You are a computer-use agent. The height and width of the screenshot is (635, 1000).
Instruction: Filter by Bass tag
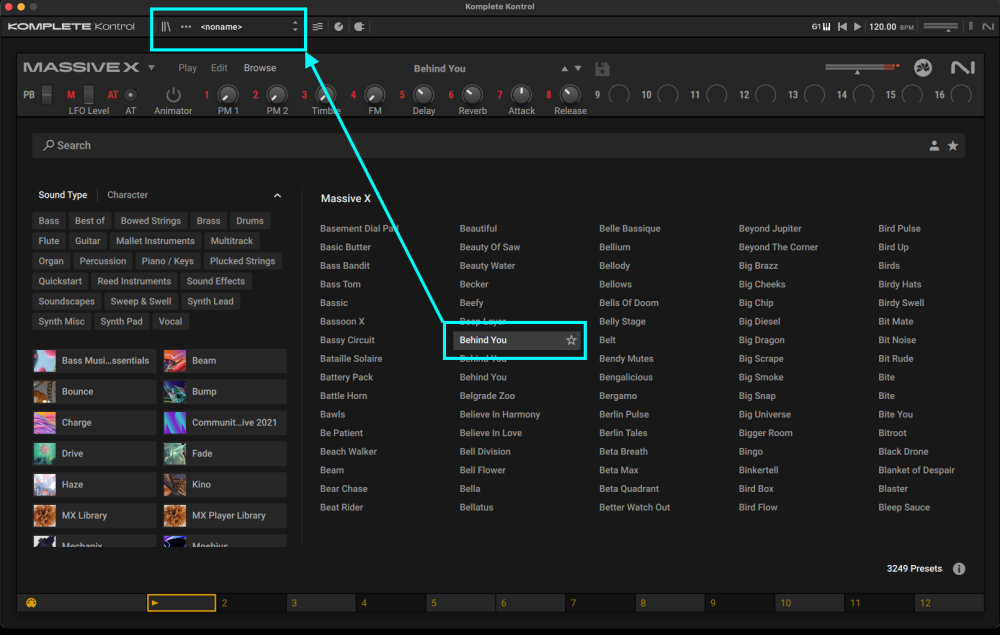(x=48, y=221)
